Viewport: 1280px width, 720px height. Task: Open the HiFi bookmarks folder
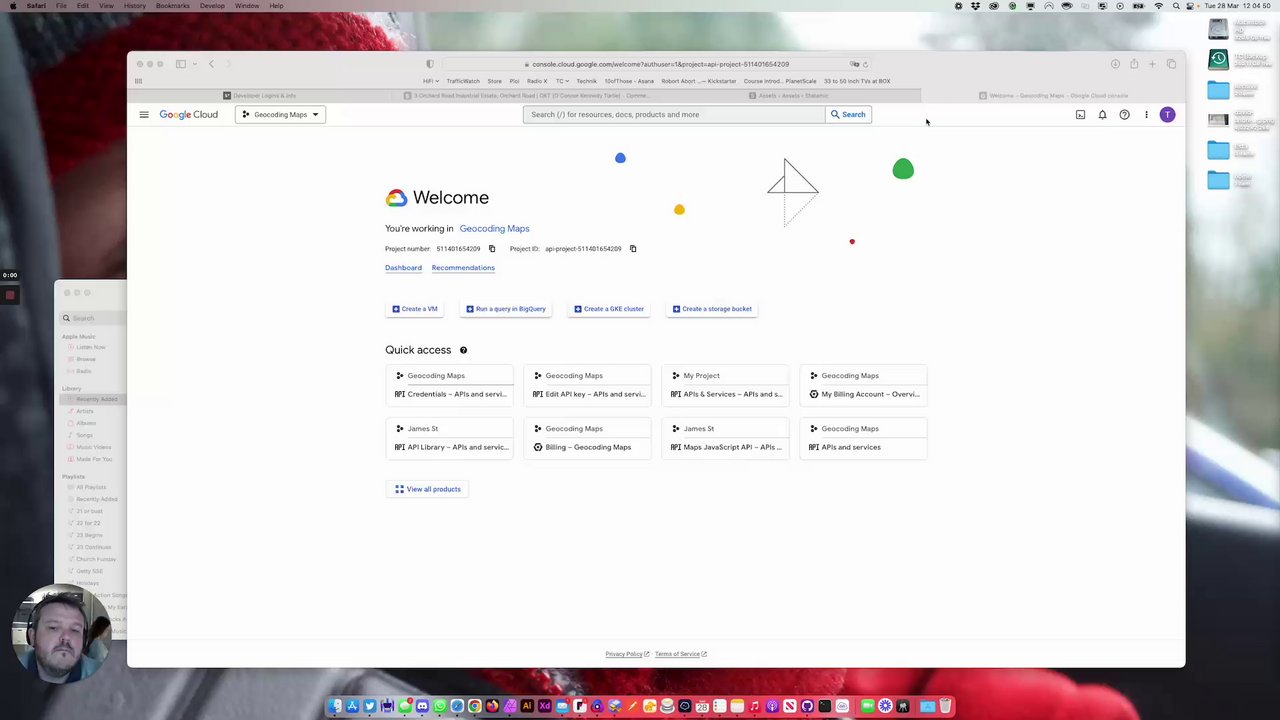431,81
